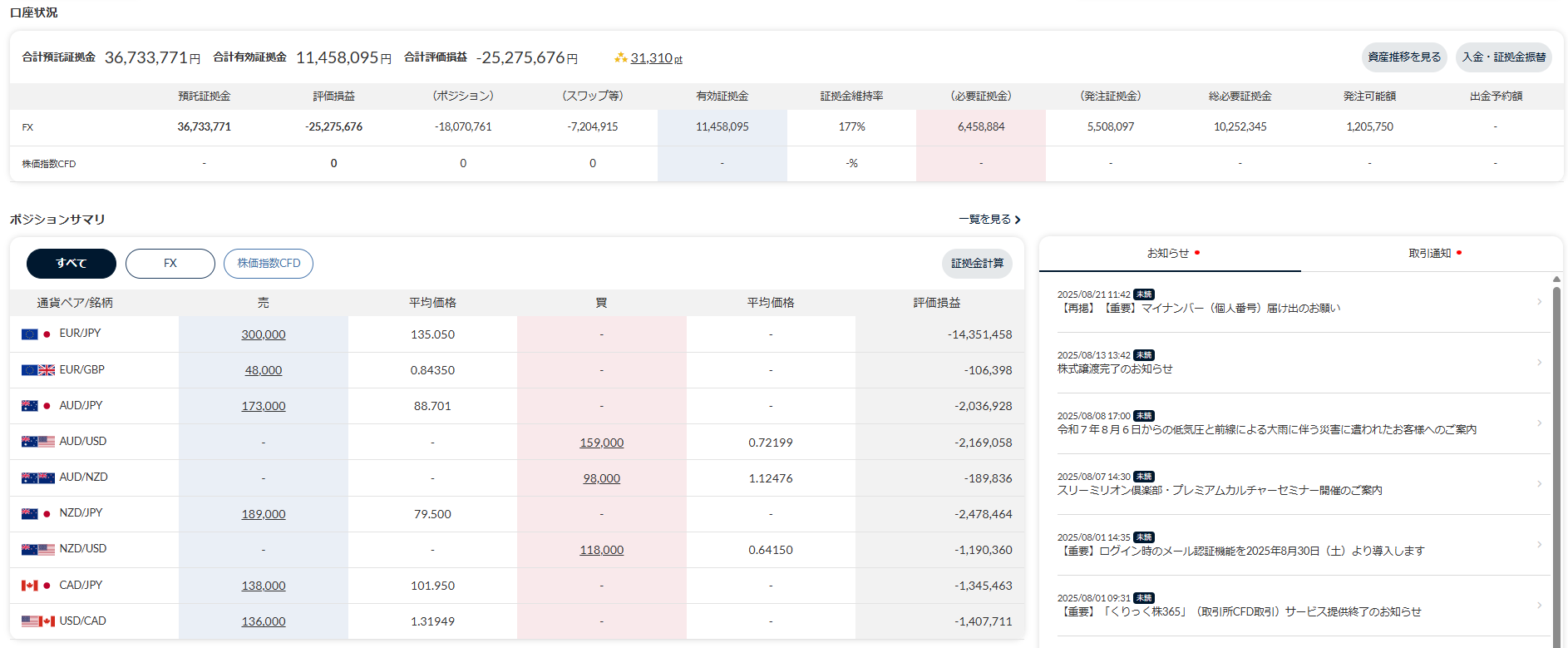Click the scrollbar up arrow in notices
The image size is (1568, 648).
(1556, 279)
